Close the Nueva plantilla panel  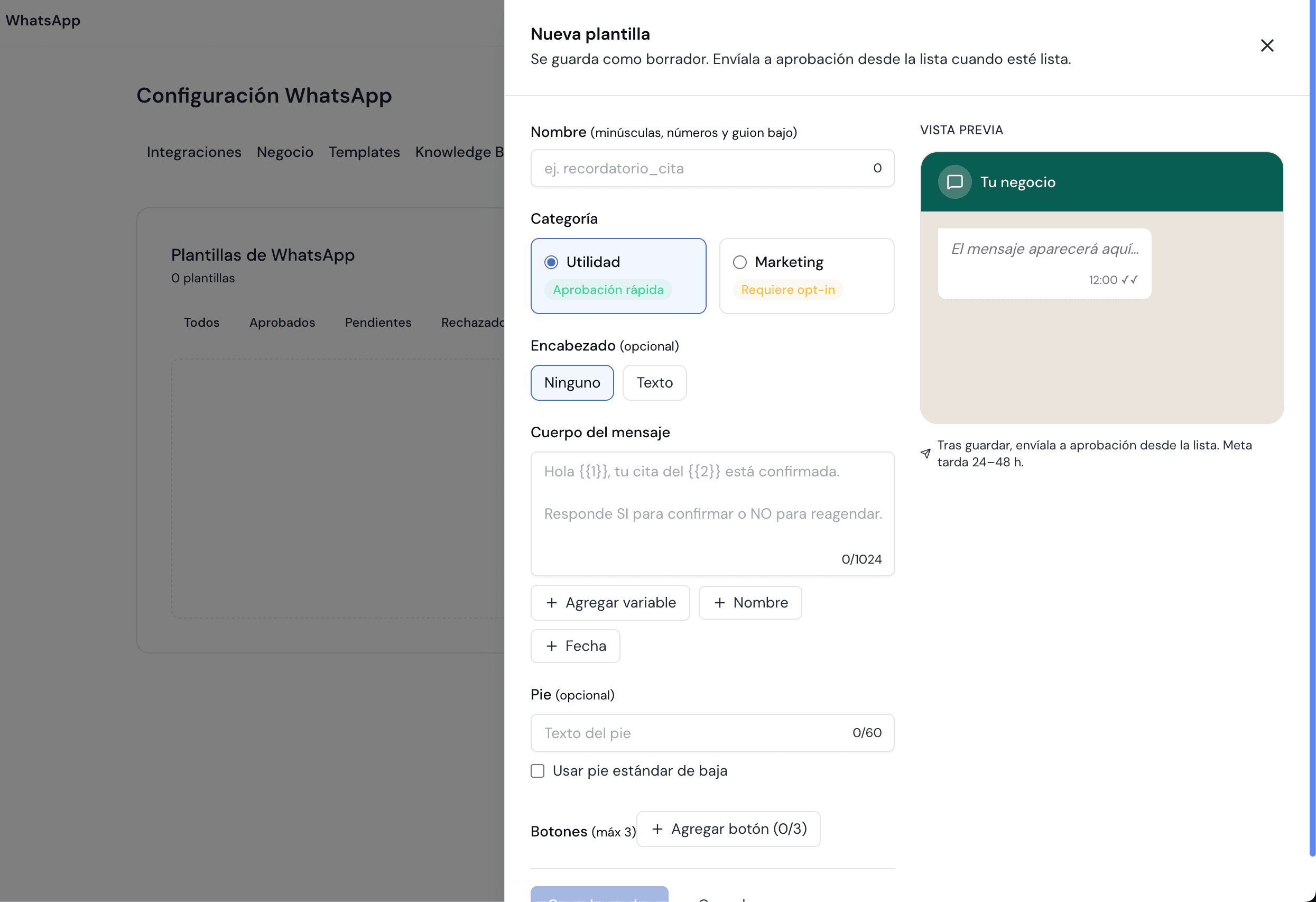tap(1267, 45)
